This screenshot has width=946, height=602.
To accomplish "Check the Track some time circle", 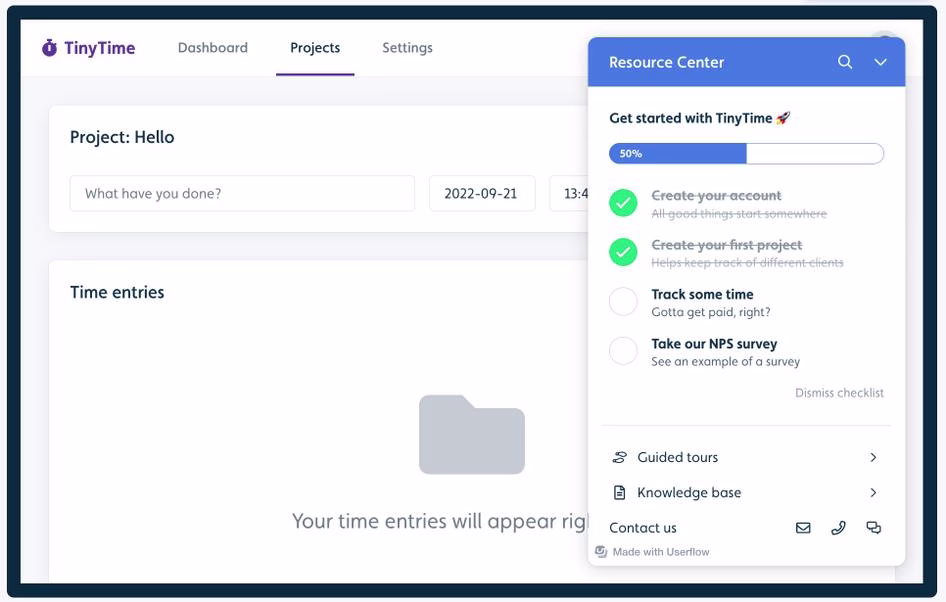I will pyautogui.click(x=623, y=302).
